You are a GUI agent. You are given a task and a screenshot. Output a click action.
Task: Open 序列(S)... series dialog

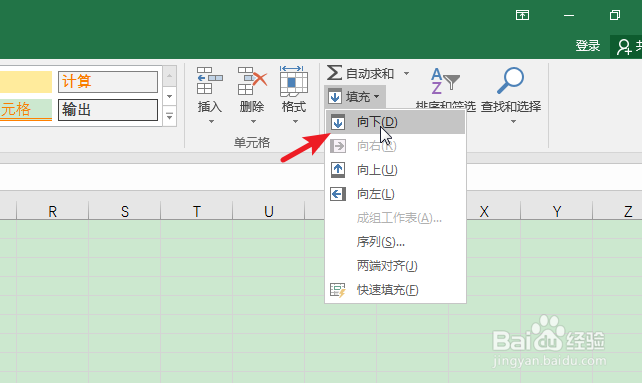[x=395, y=242]
